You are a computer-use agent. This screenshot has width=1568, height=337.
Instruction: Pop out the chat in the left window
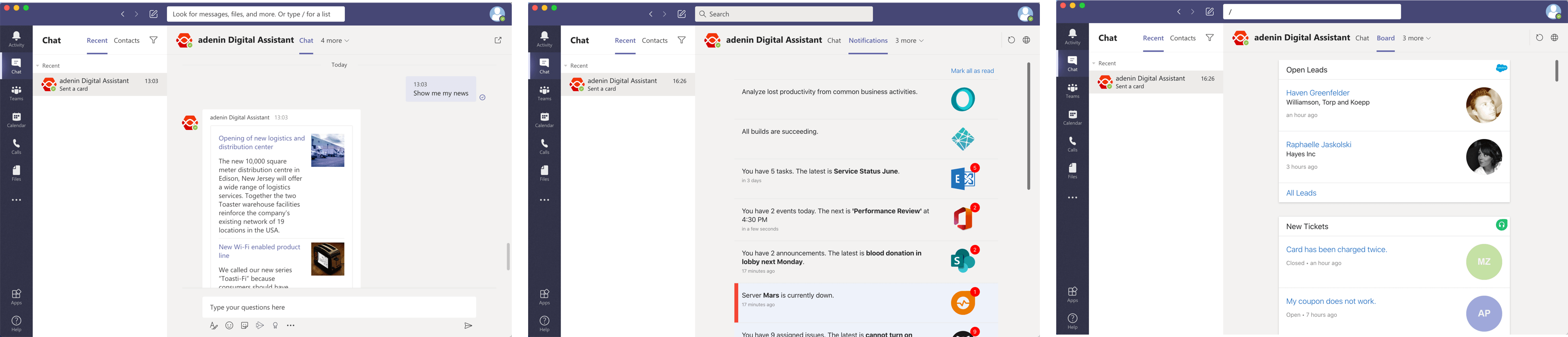[498, 40]
